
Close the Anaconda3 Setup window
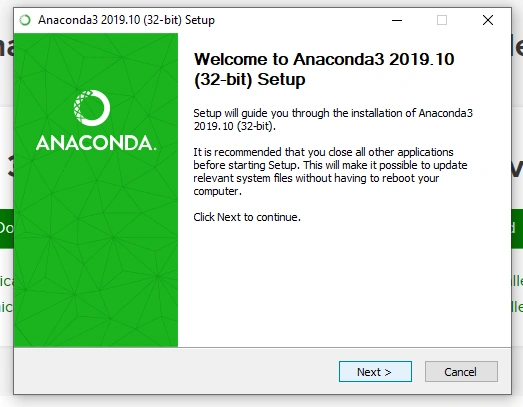(488, 20)
